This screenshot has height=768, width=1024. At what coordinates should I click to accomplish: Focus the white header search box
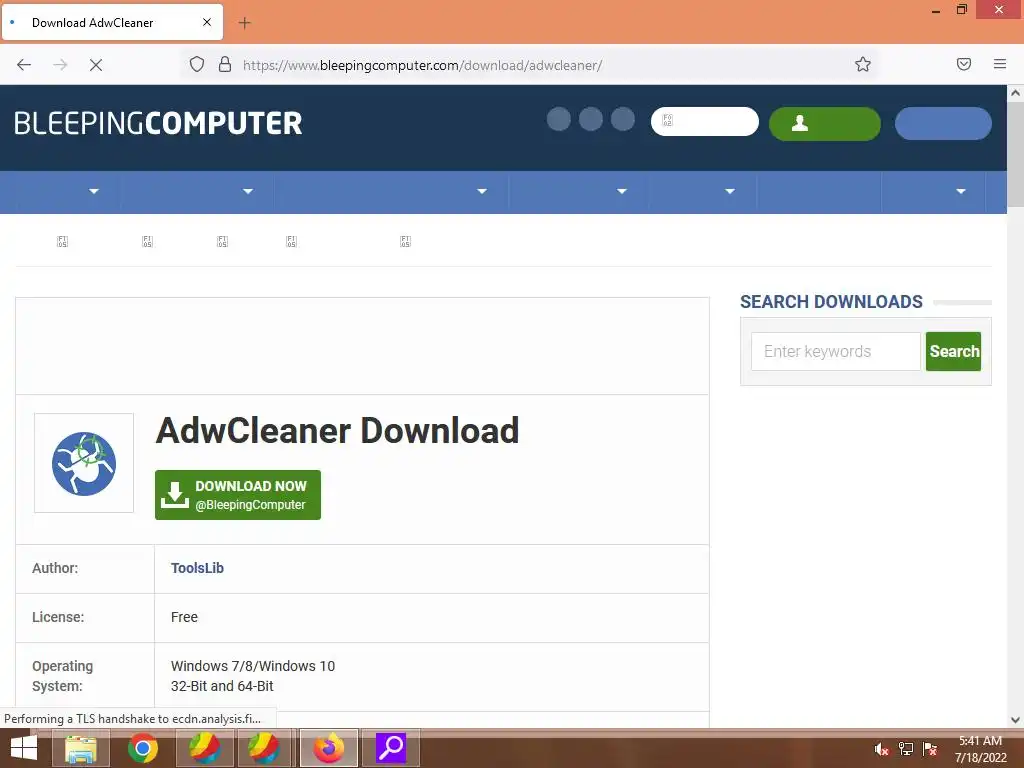705,121
